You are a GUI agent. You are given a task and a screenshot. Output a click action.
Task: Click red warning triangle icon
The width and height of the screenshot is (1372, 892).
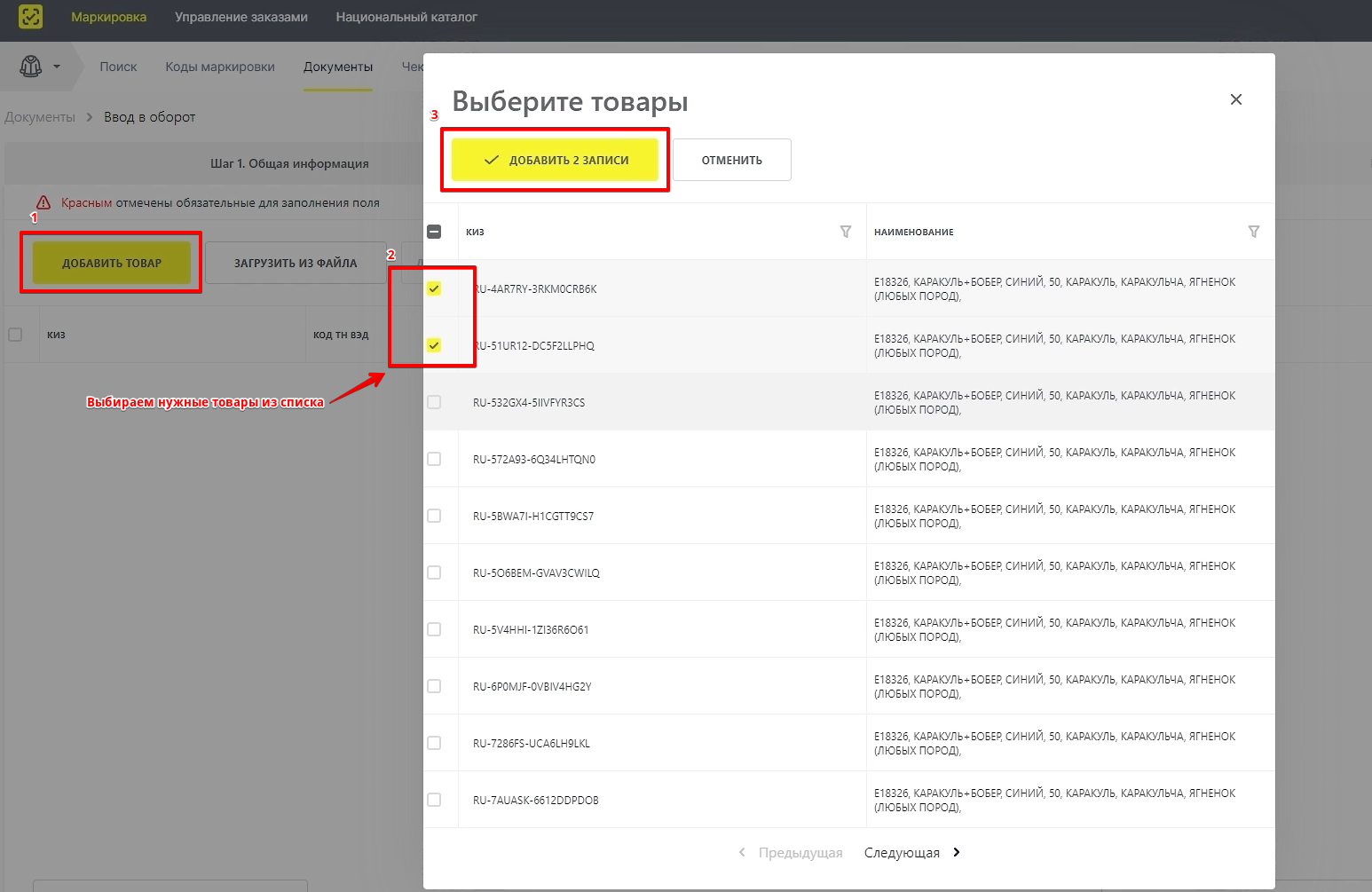(43, 202)
